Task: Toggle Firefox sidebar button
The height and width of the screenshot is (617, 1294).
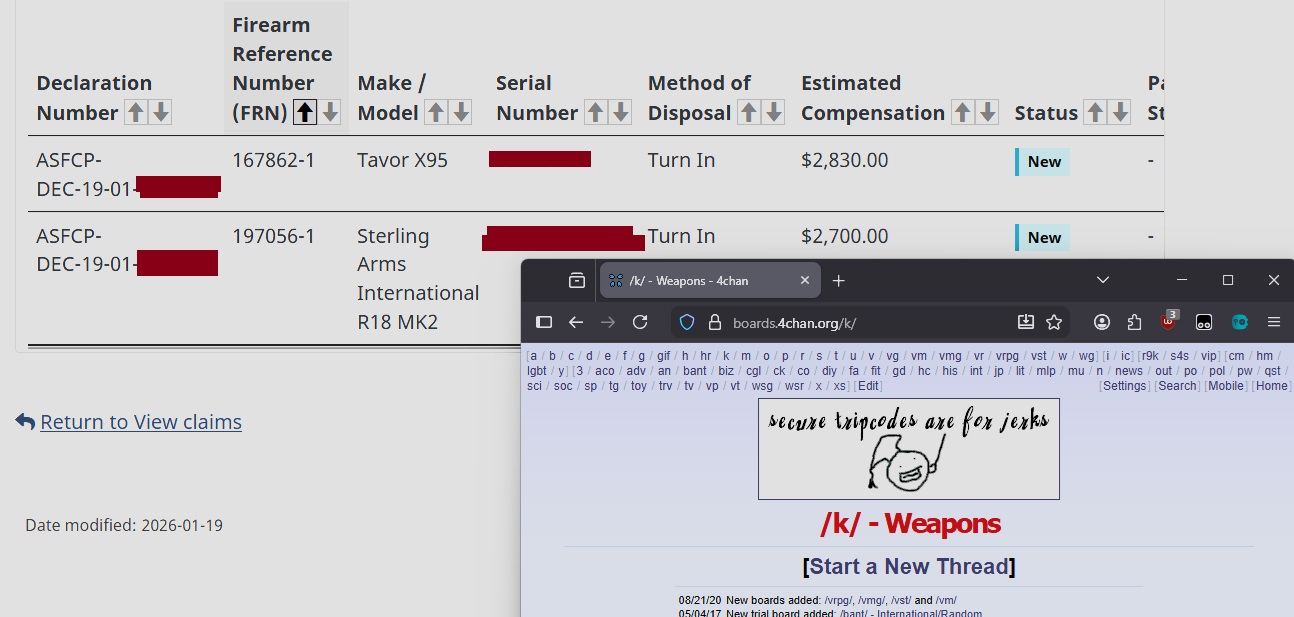Action: (x=544, y=322)
